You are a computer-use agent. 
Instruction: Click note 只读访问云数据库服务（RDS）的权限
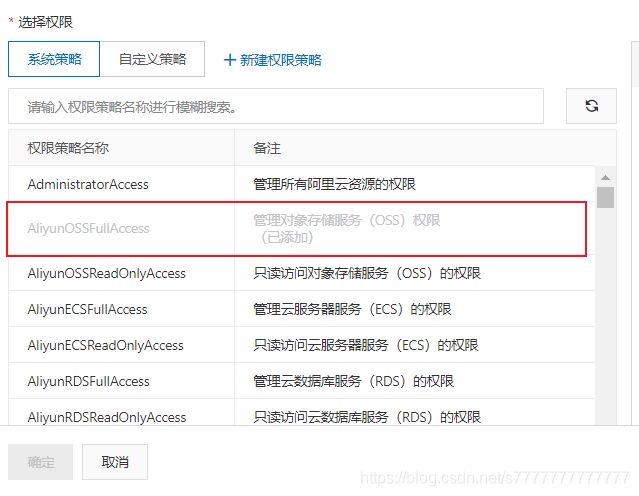pos(367,417)
